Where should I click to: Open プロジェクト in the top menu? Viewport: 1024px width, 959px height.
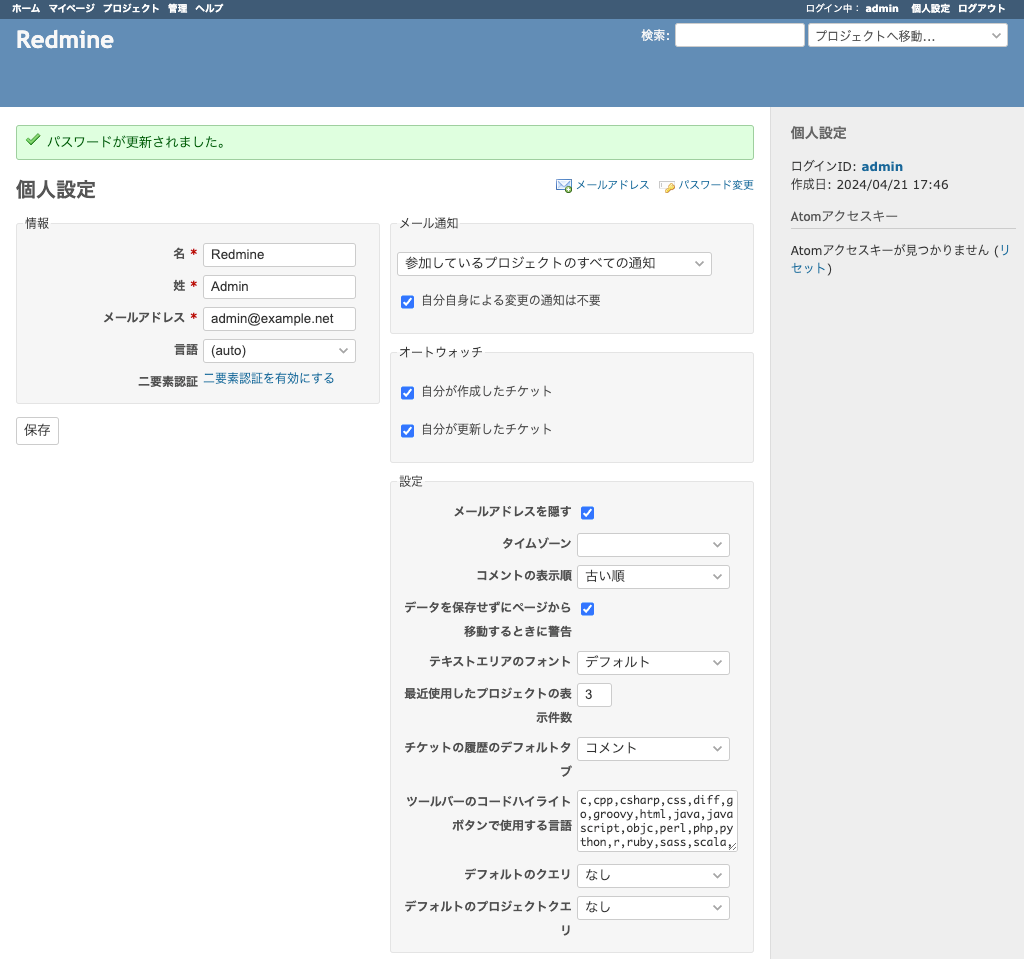(x=131, y=8)
